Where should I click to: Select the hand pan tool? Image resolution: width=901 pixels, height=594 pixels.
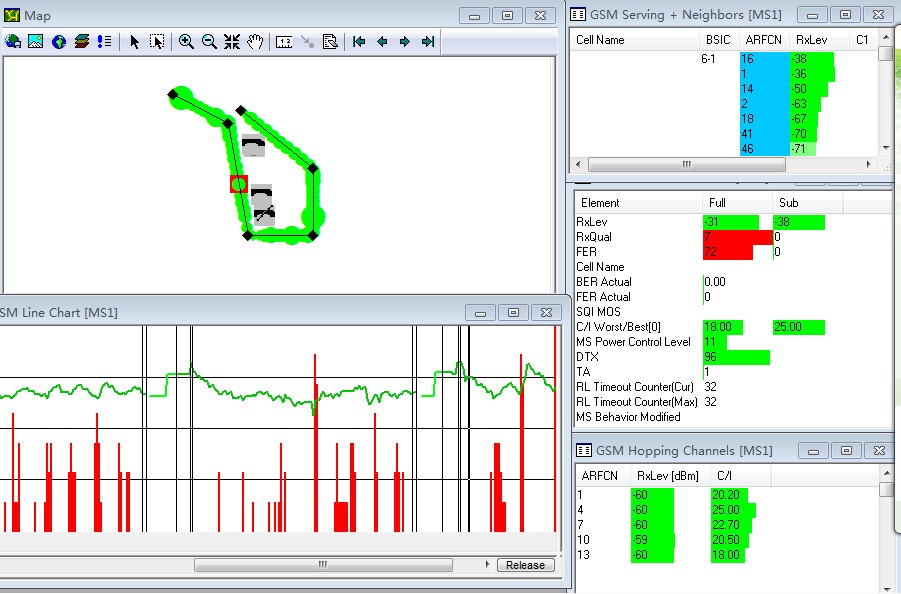tap(255, 42)
